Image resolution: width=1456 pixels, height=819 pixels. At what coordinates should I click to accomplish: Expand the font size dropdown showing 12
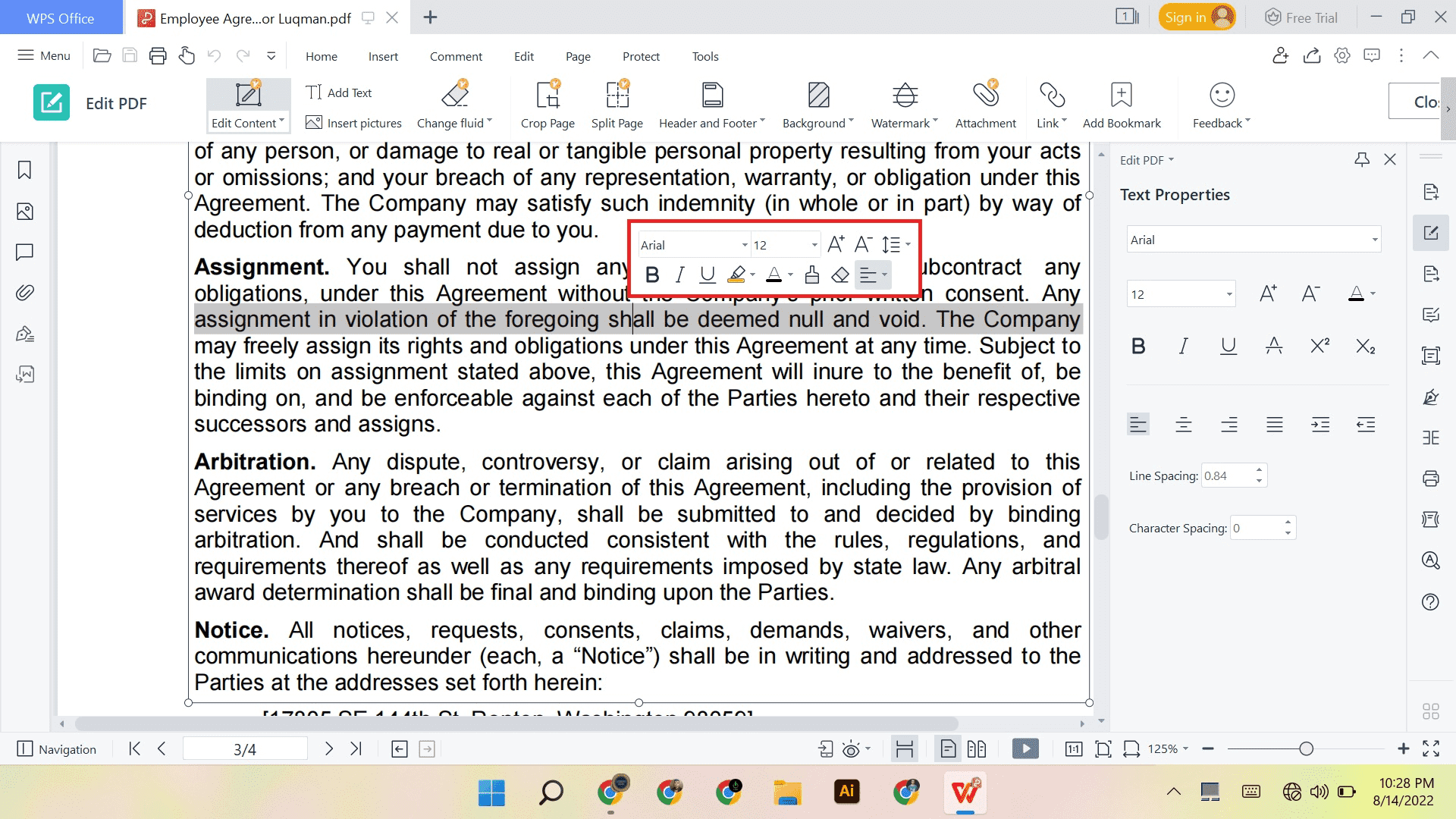pyautogui.click(x=814, y=245)
